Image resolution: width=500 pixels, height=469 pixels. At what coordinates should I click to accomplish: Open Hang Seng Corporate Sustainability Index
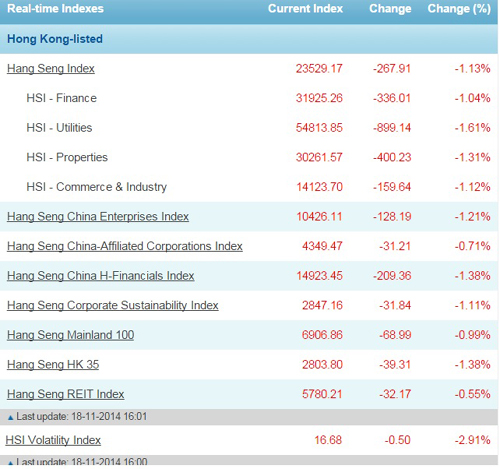coord(113,305)
